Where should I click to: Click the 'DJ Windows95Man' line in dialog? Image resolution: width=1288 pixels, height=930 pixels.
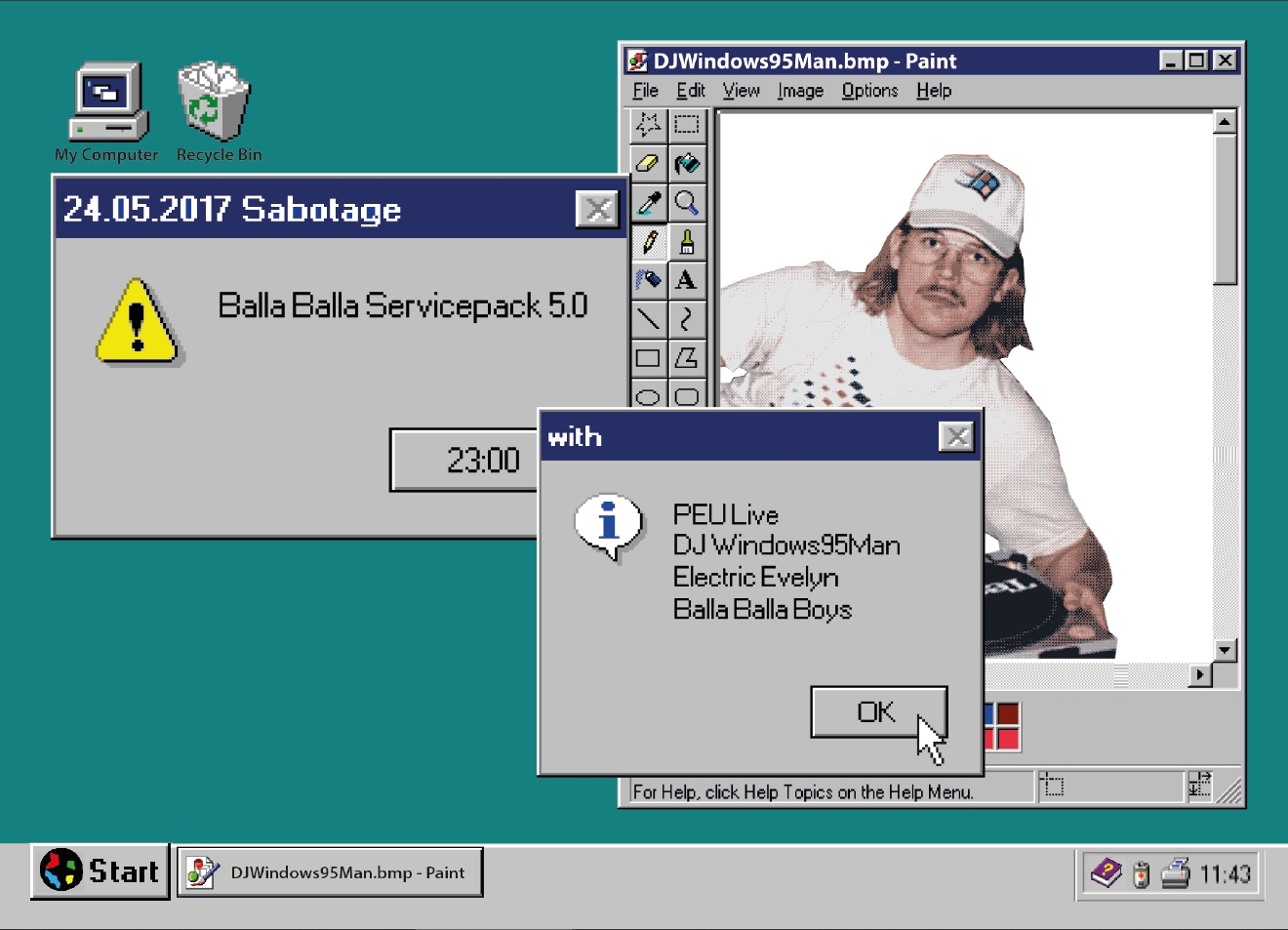786,545
